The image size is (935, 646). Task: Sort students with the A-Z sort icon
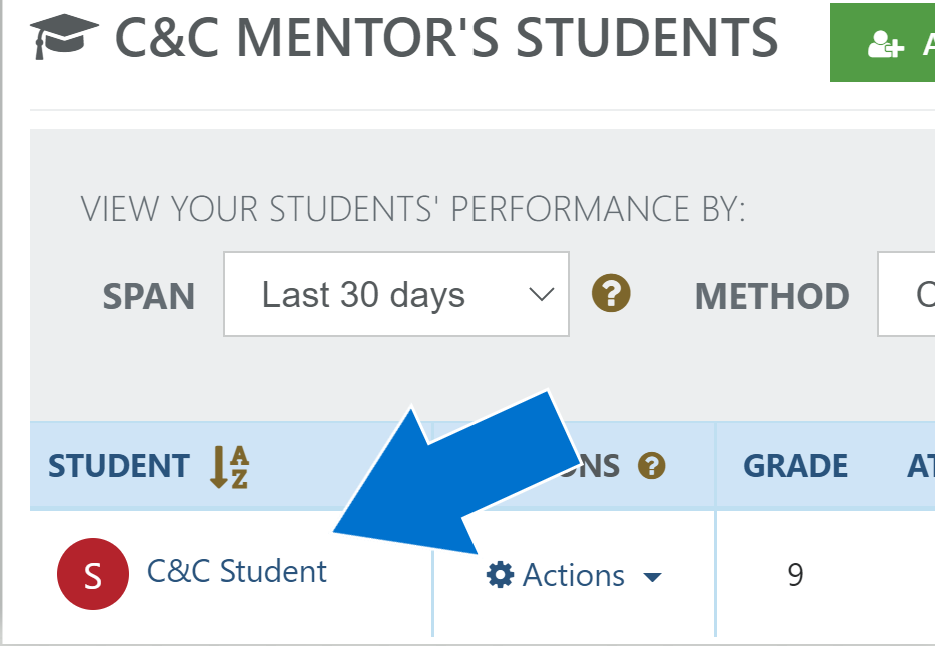229,466
